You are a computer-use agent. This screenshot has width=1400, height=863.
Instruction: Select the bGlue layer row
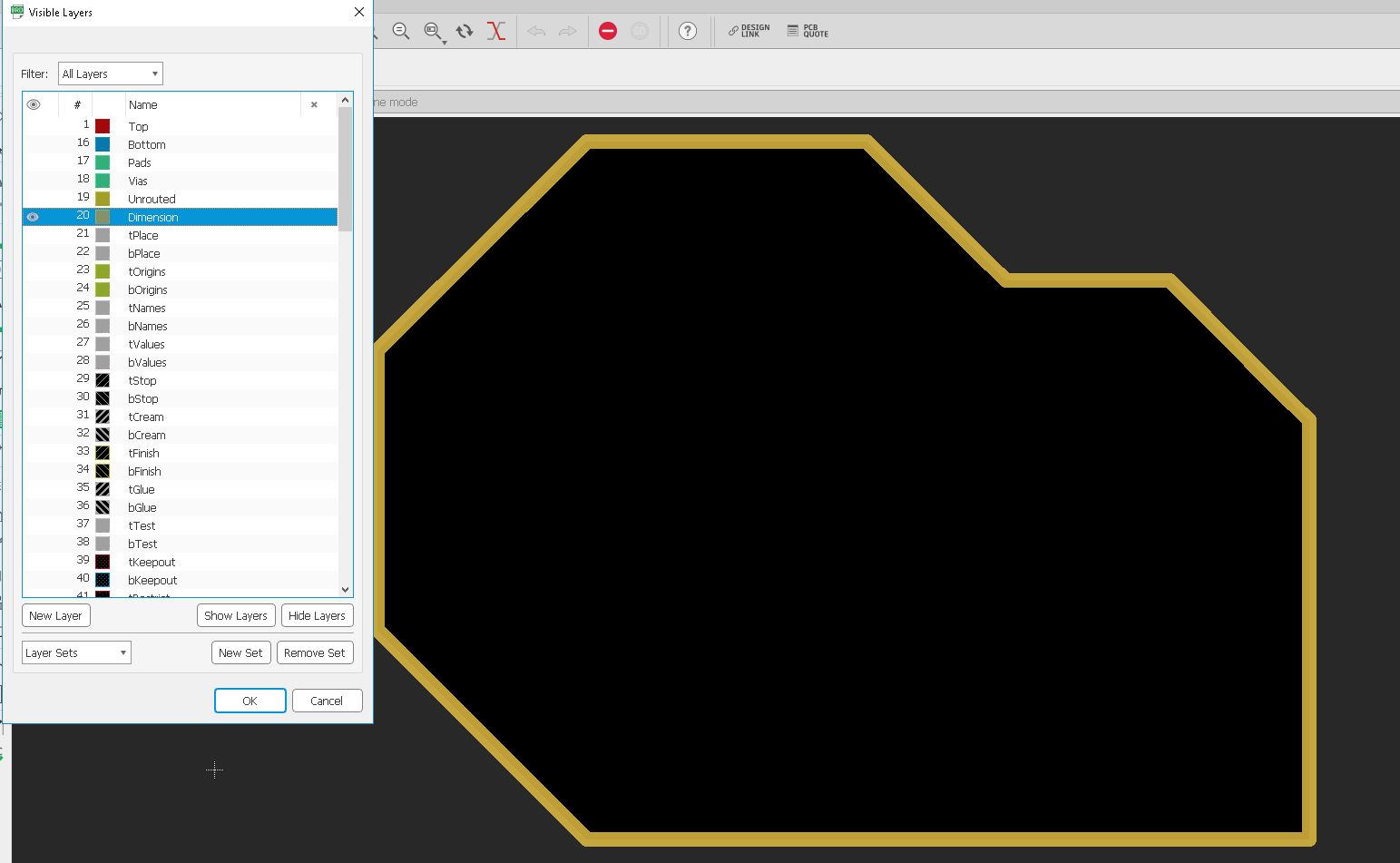point(180,507)
